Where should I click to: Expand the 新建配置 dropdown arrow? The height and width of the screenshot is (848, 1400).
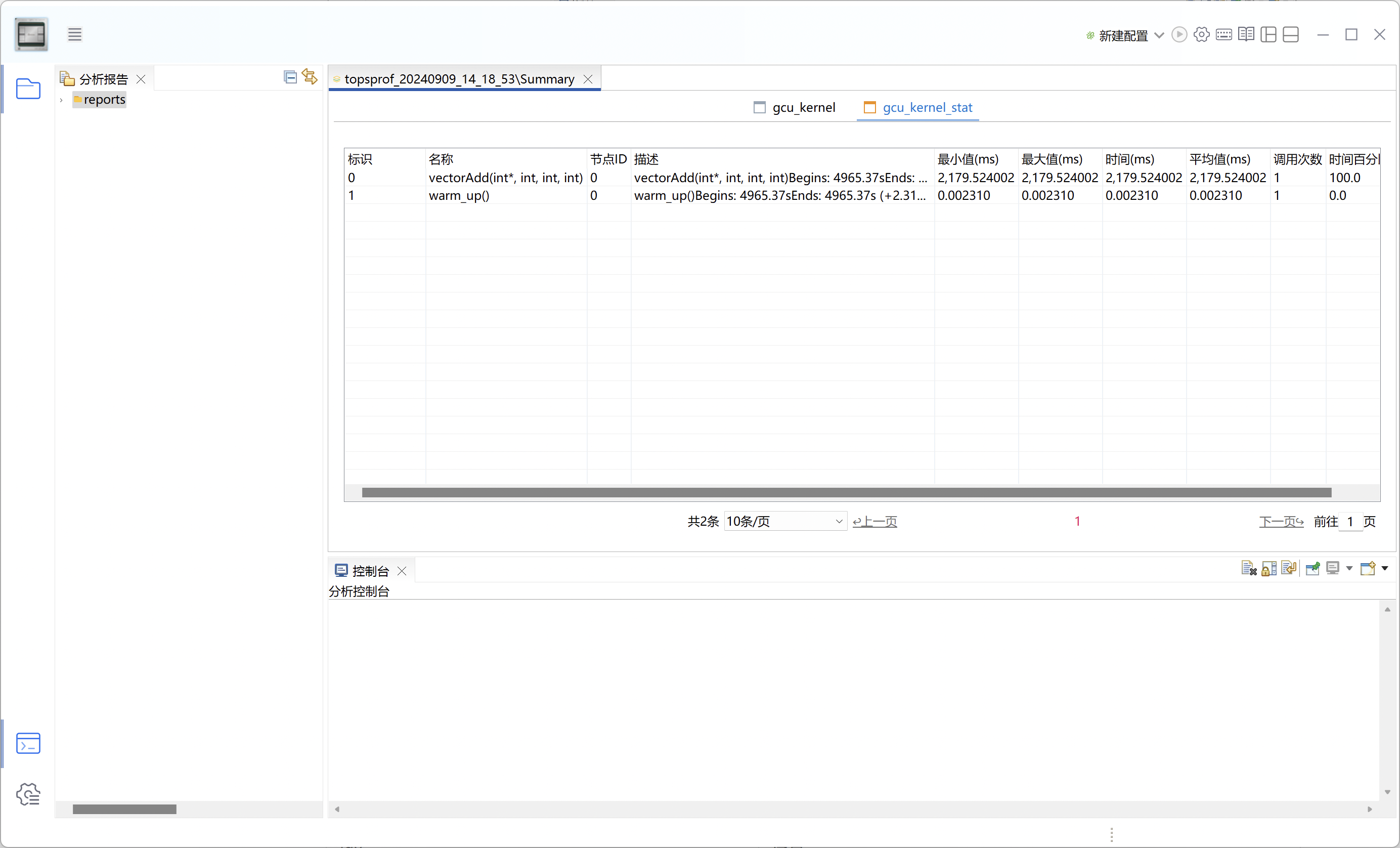(x=1160, y=35)
